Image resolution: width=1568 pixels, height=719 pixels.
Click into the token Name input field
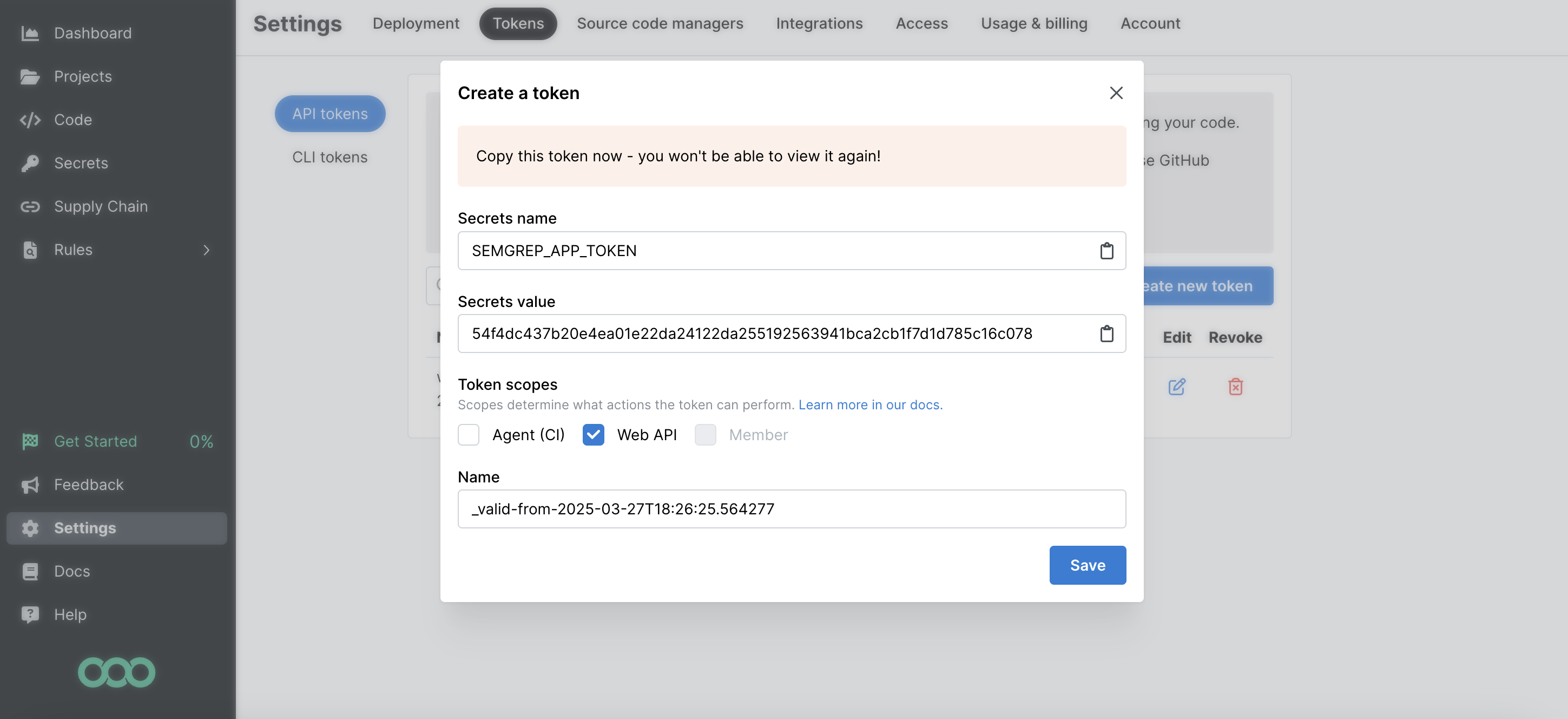click(791, 509)
